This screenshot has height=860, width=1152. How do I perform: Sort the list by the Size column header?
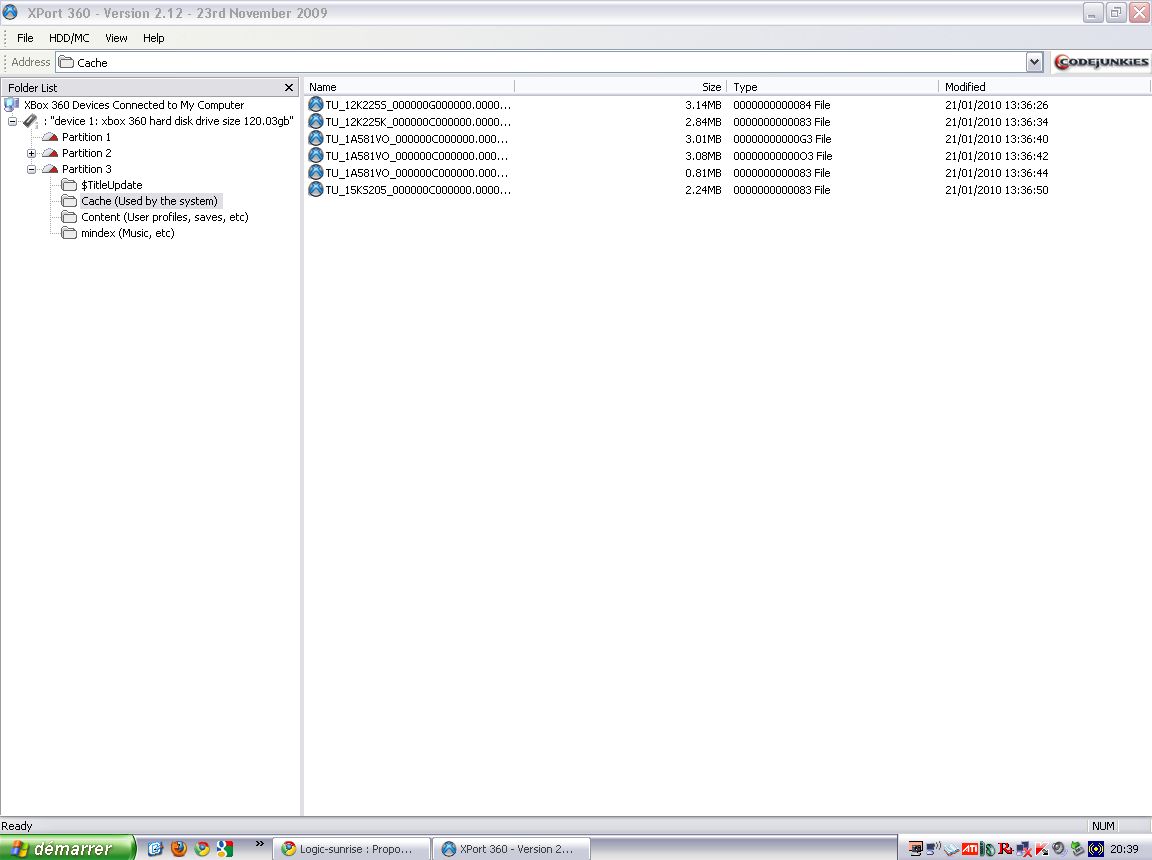point(620,87)
